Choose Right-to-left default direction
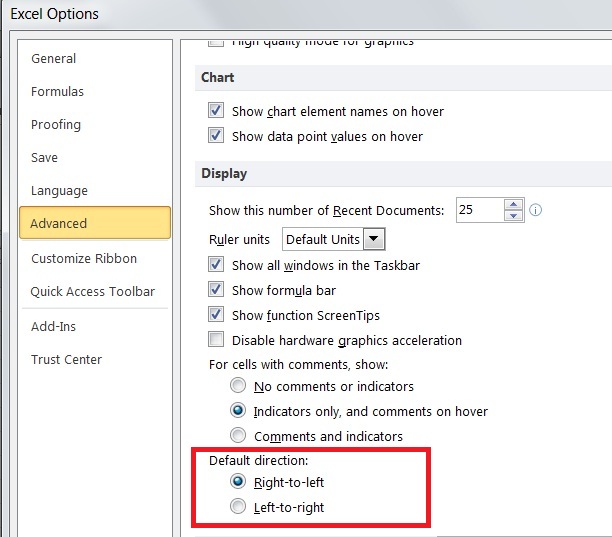Image resolution: width=612 pixels, height=537 pixels. (x=238, y=481)
